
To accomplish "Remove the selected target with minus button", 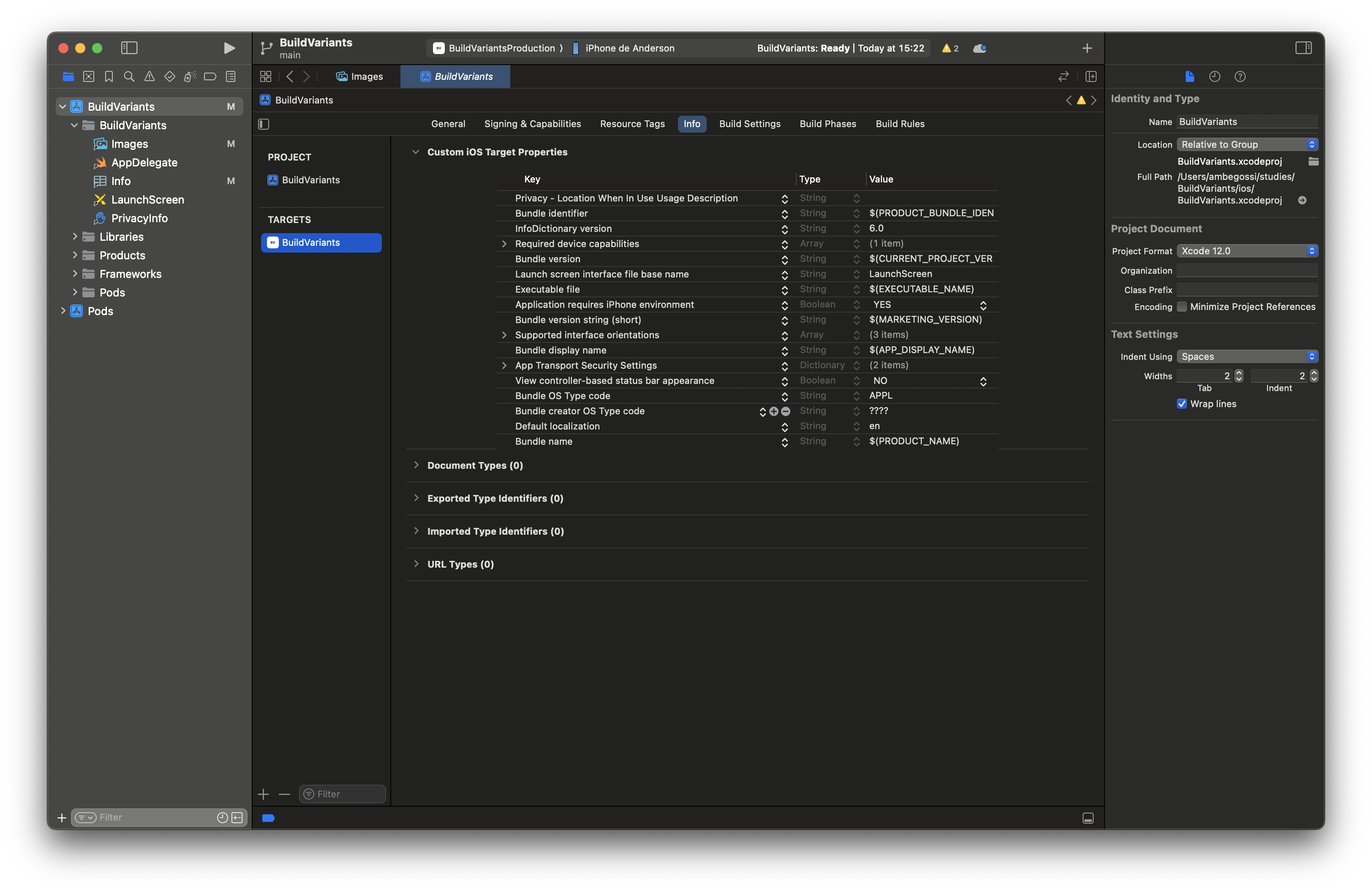I will (x=284, y=794).
